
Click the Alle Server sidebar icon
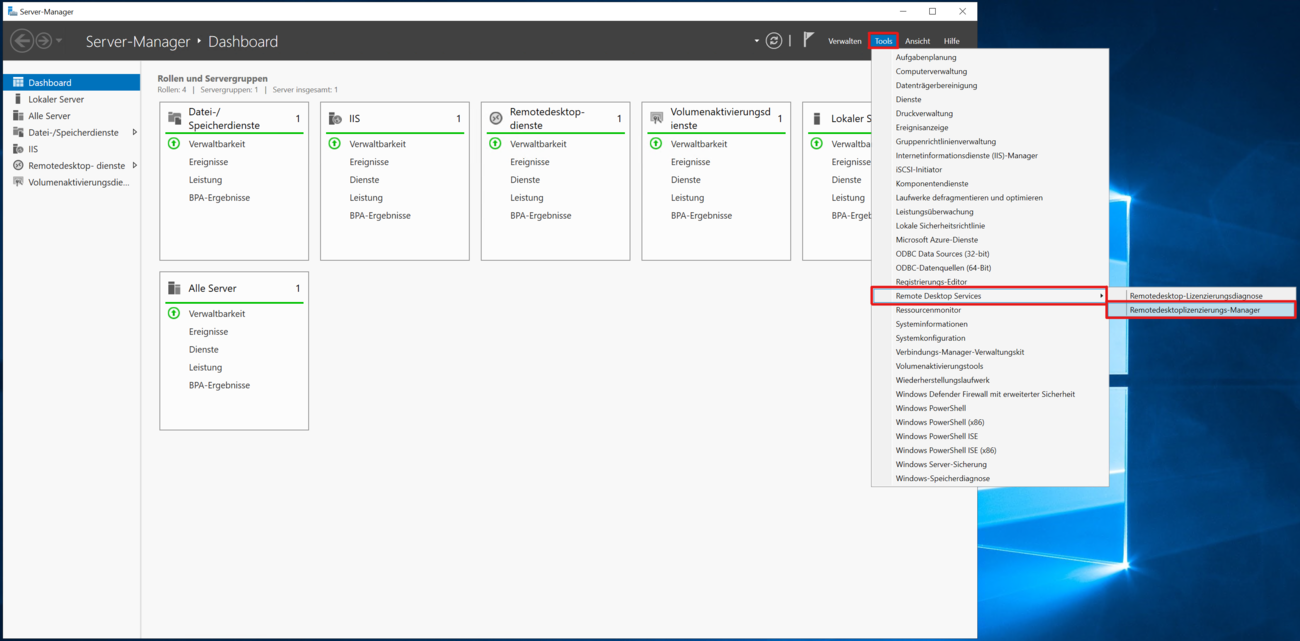pyautogui.click(x=18, y=116)
